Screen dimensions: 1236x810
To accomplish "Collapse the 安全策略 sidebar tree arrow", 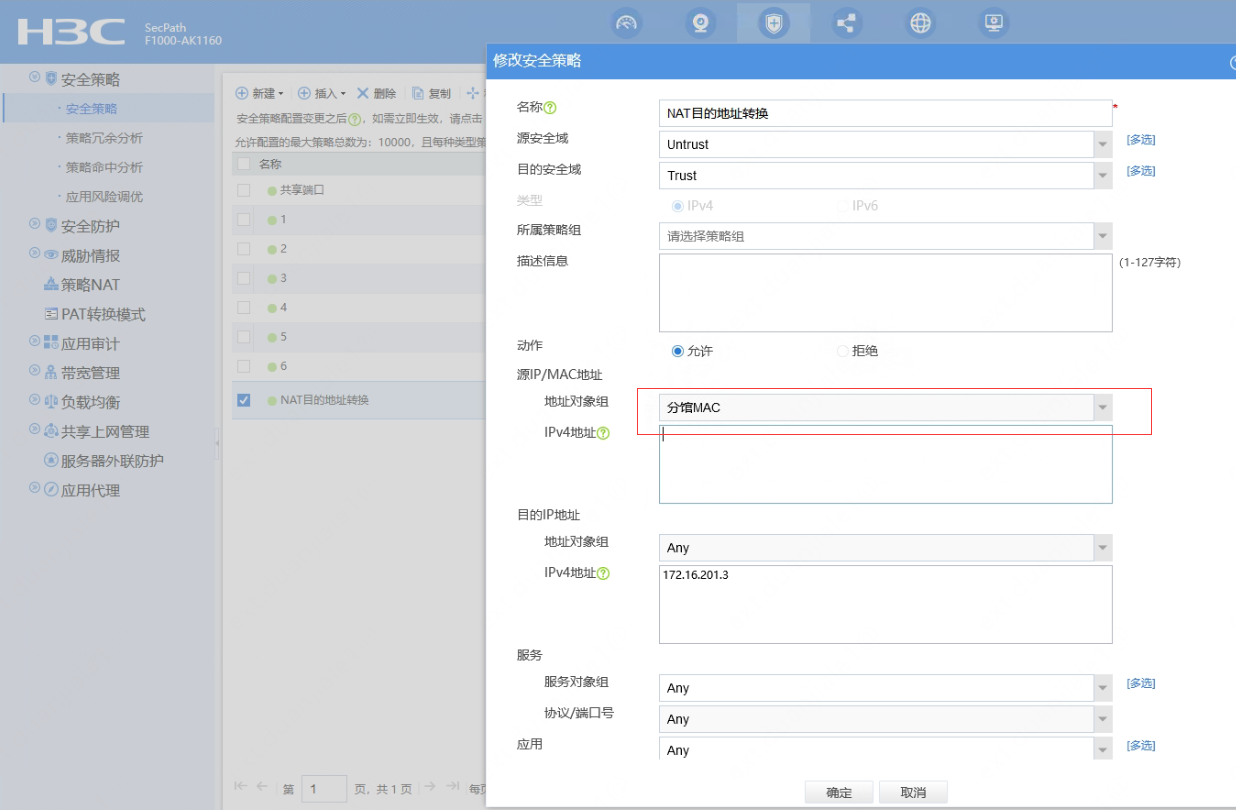I will (35, 78).
